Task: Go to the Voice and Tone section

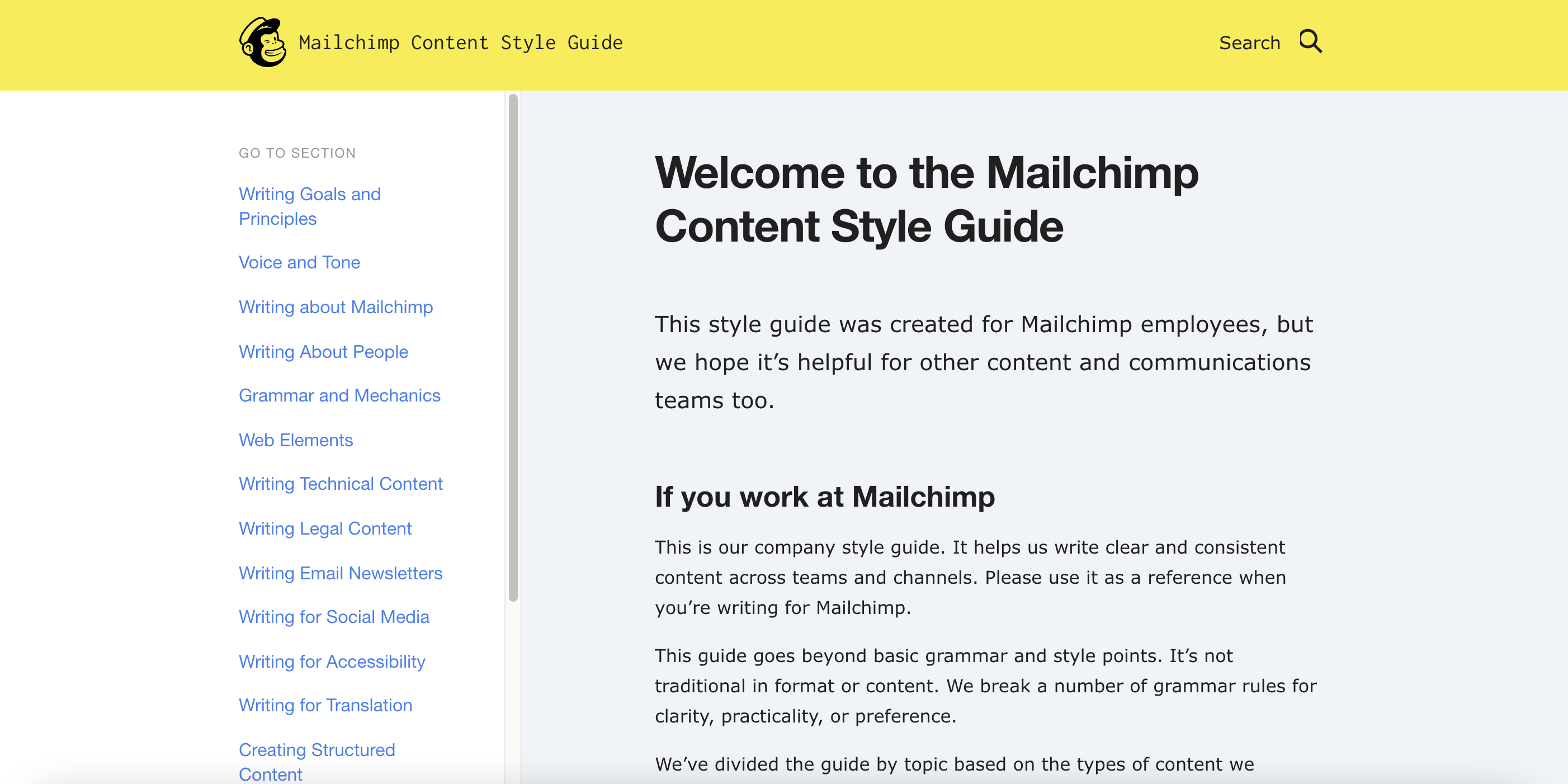Action: (x=299, y=262)
